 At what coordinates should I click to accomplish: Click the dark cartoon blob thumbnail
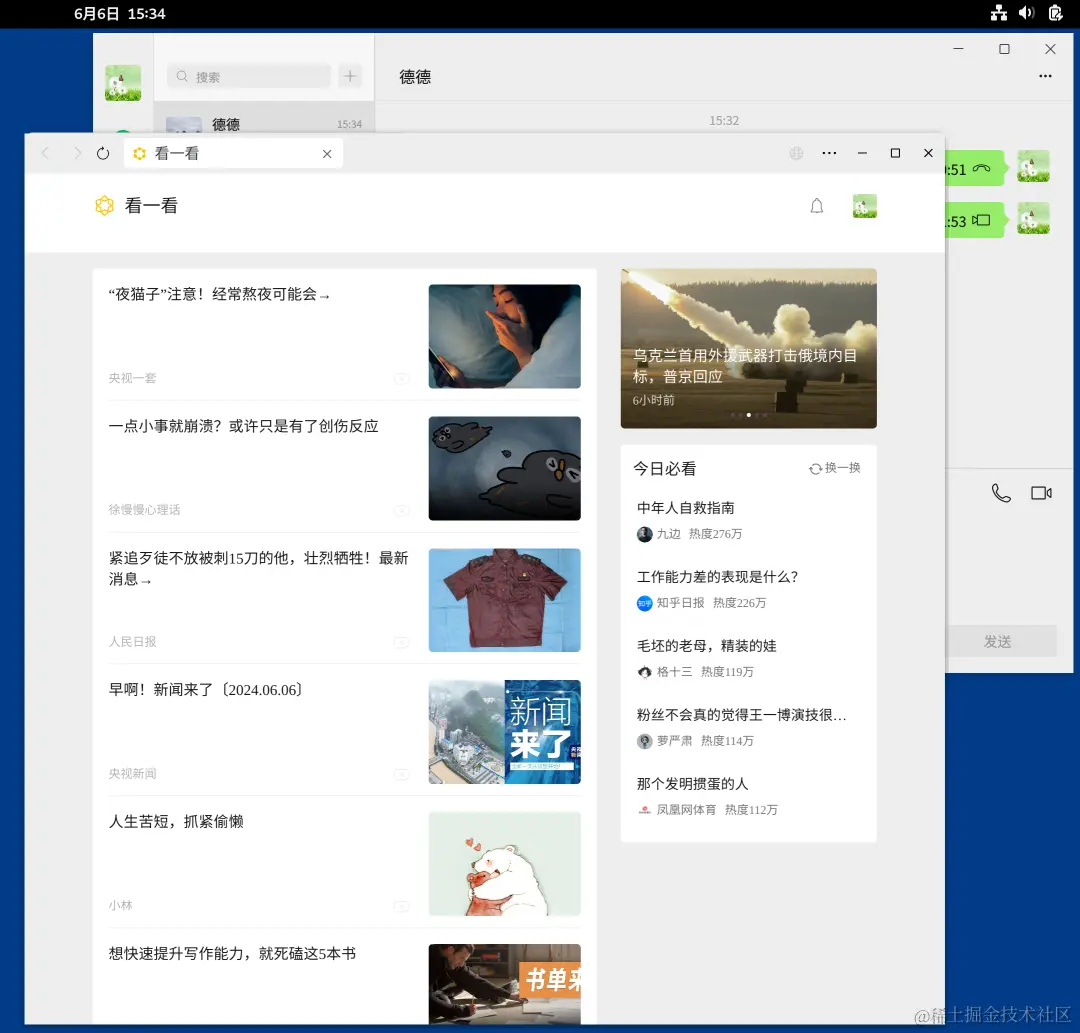504,468
